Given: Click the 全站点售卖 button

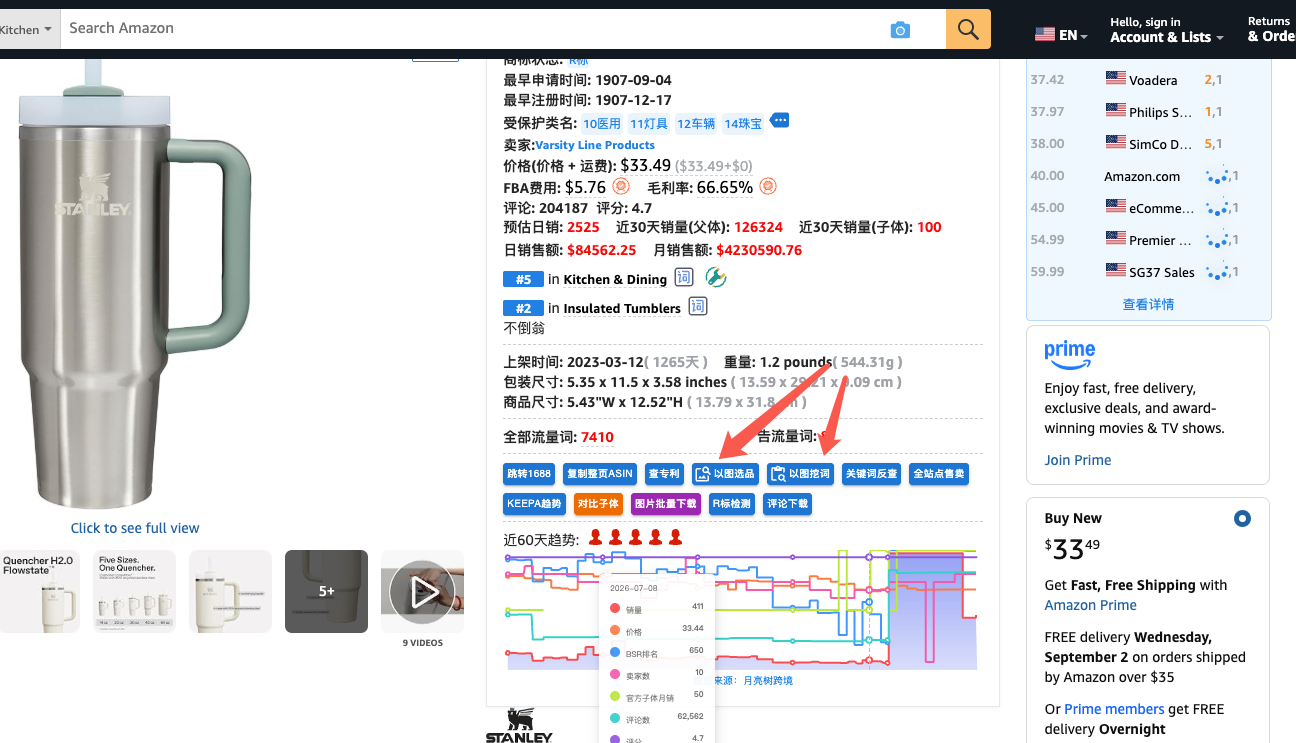Looking at the screenshot, I should (x=939, y=474).
